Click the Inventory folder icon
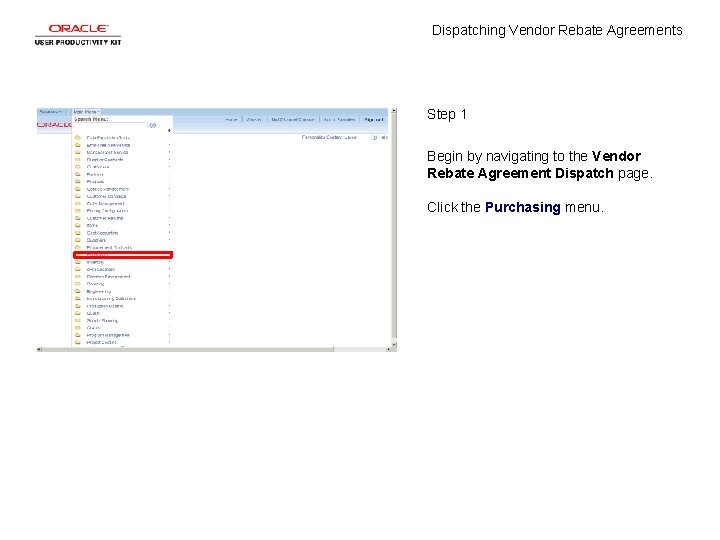The width and height of the screenshot is (720, 540). [x=78, y=262]
